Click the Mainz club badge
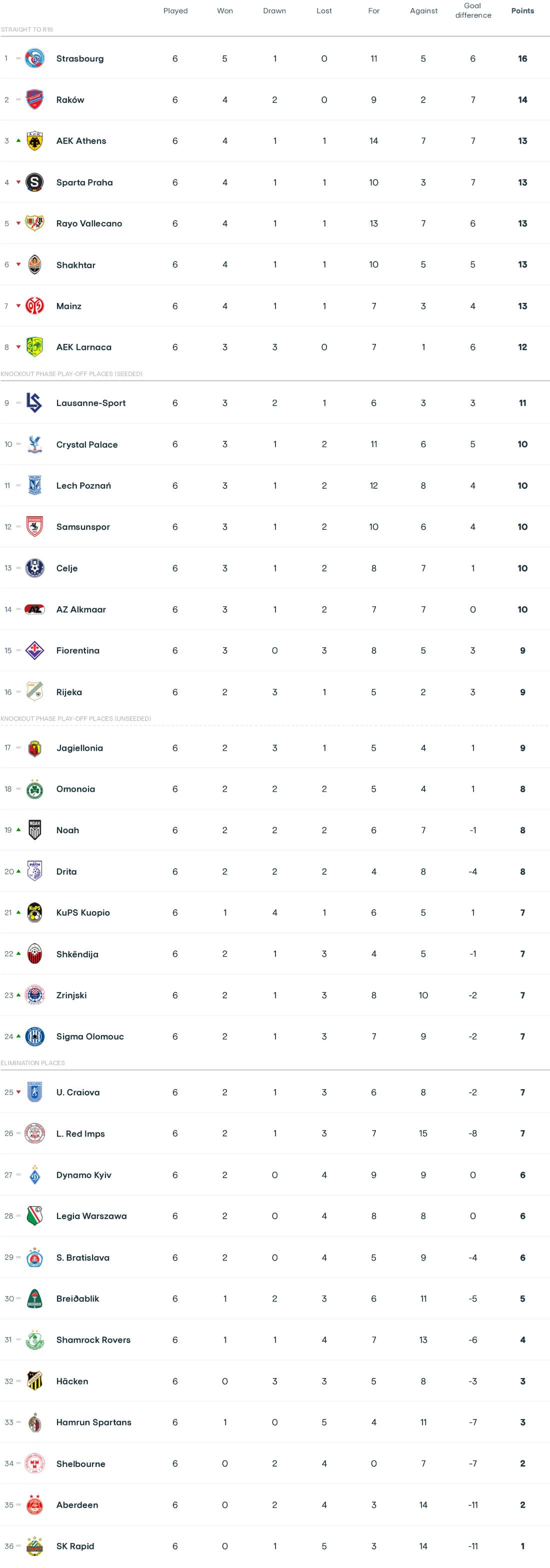This screenshot has height=1568, width=550. 34,306
